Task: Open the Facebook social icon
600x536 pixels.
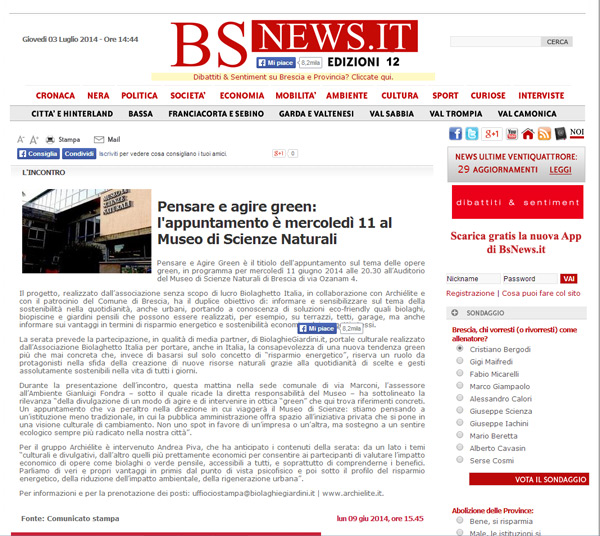Action: click(x=455, y=134)
